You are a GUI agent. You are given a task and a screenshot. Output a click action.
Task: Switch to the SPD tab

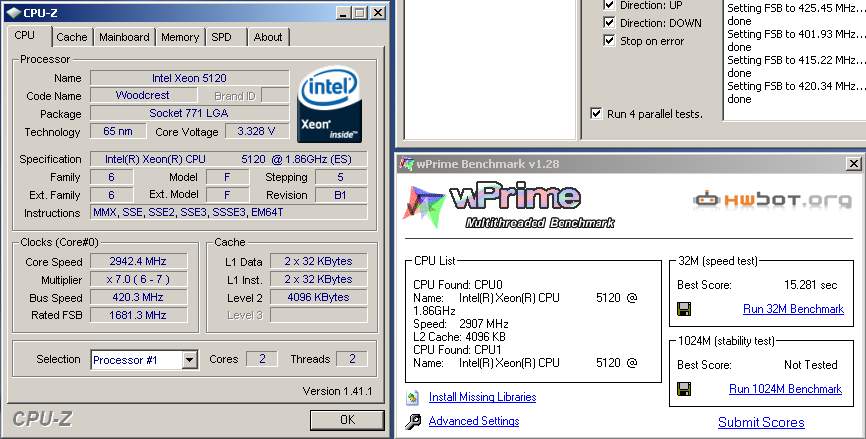[x=221, y=37]
